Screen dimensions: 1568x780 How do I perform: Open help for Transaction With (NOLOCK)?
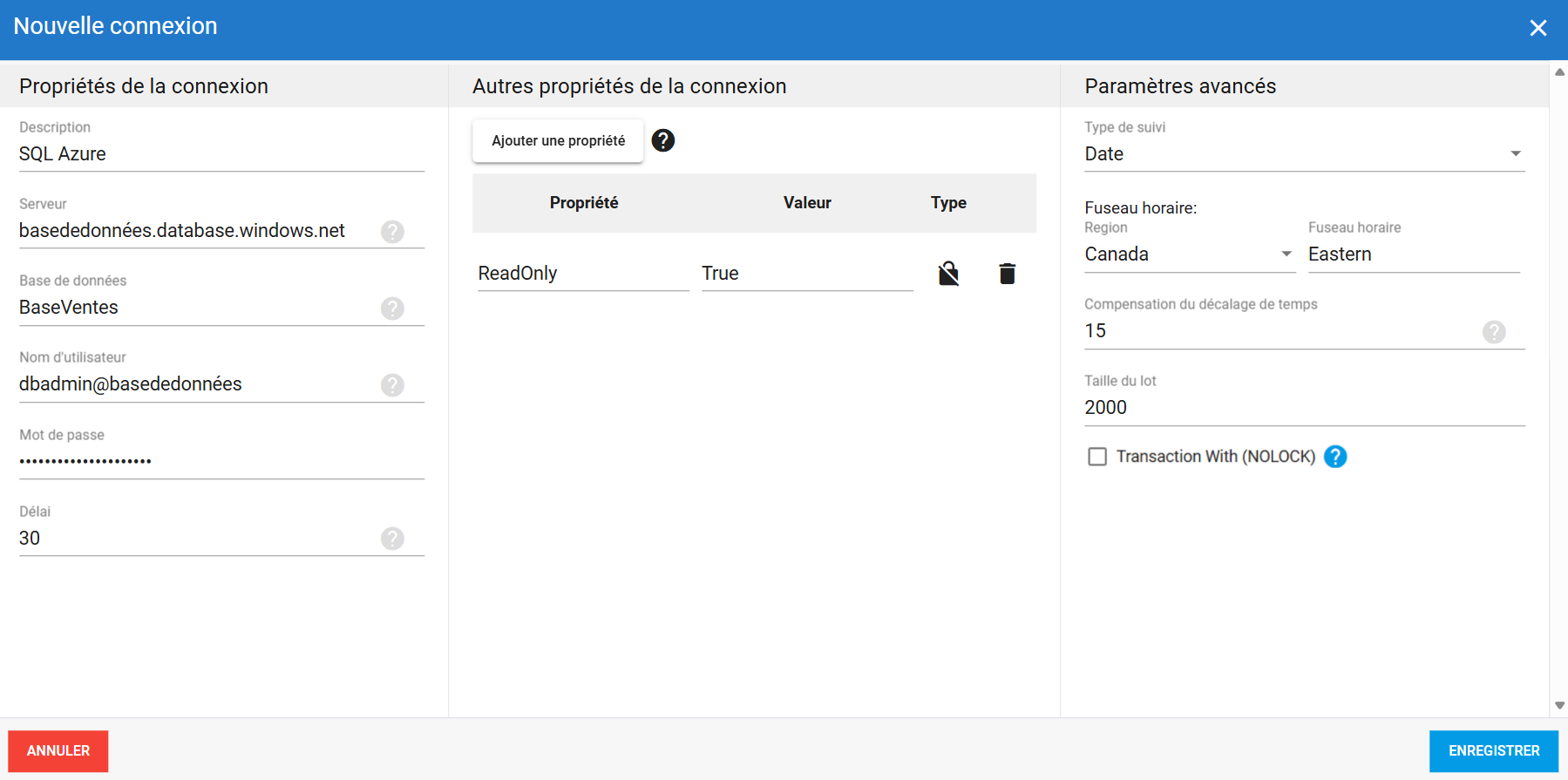pyautogui.click(x=1335, y=457)
